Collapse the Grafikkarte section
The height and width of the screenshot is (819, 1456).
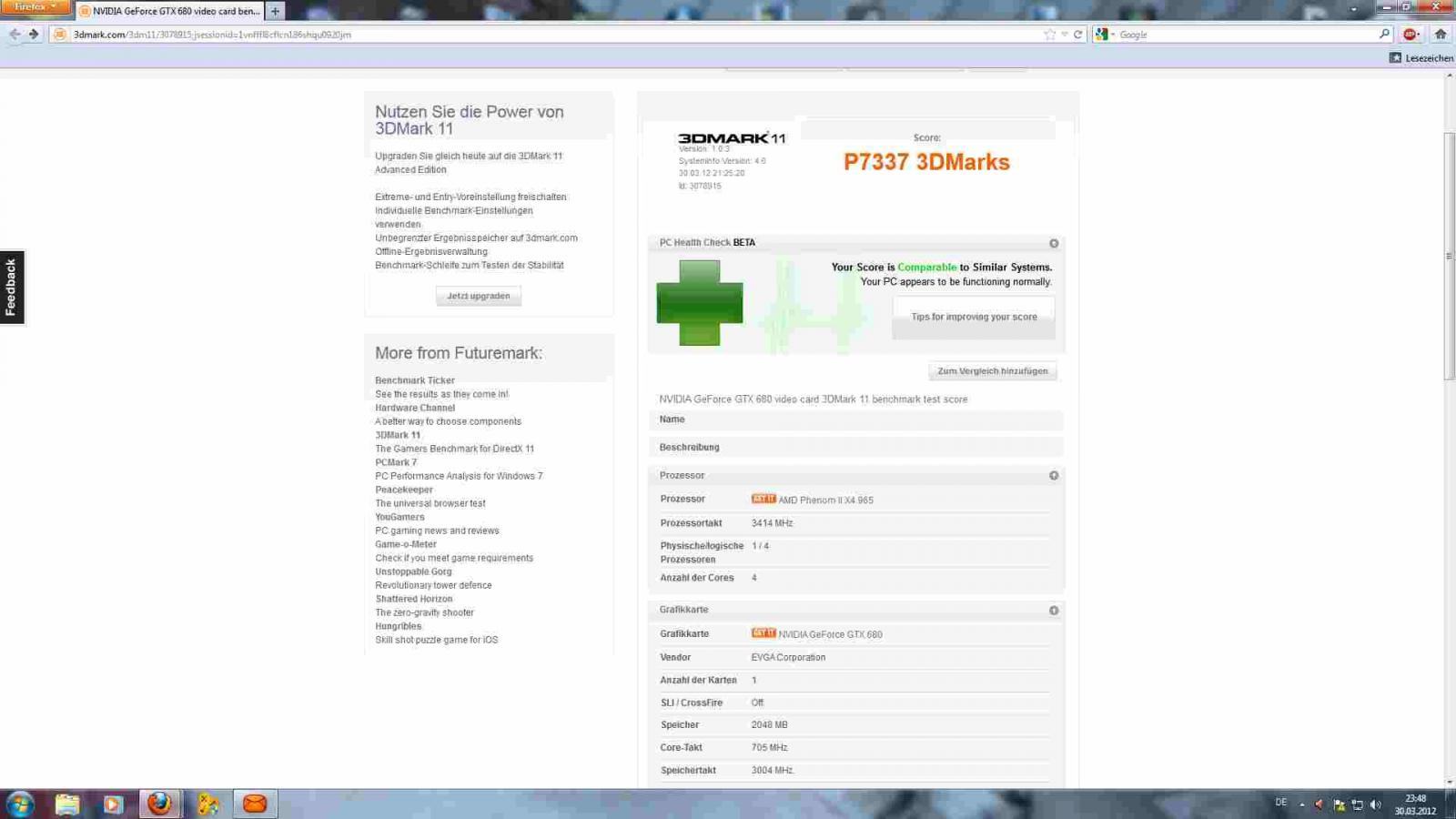(1054, 611)
